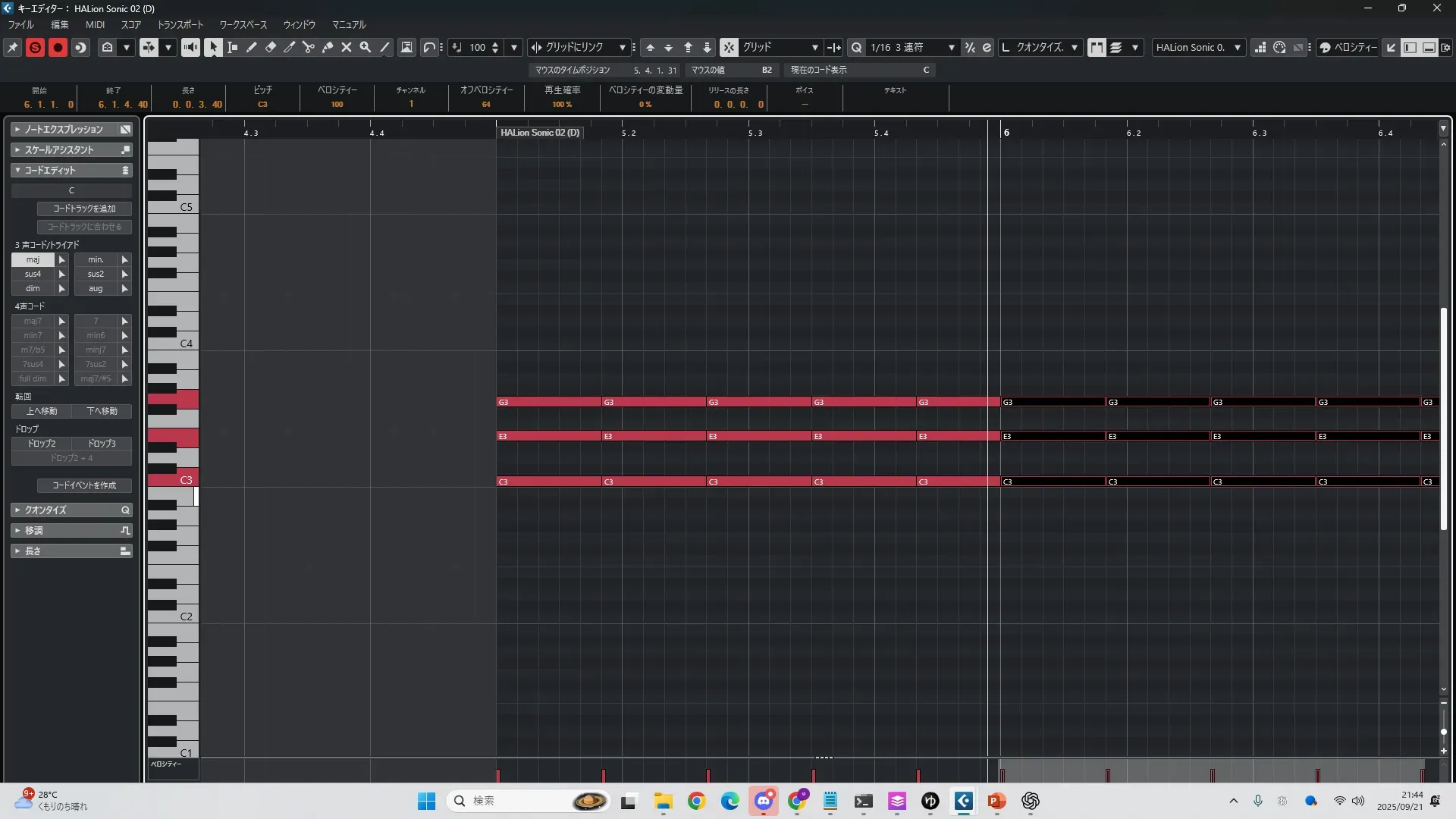1456x819 pixels.
Task: Click the ドロップ2 button
Action: (x=42, y=444)
